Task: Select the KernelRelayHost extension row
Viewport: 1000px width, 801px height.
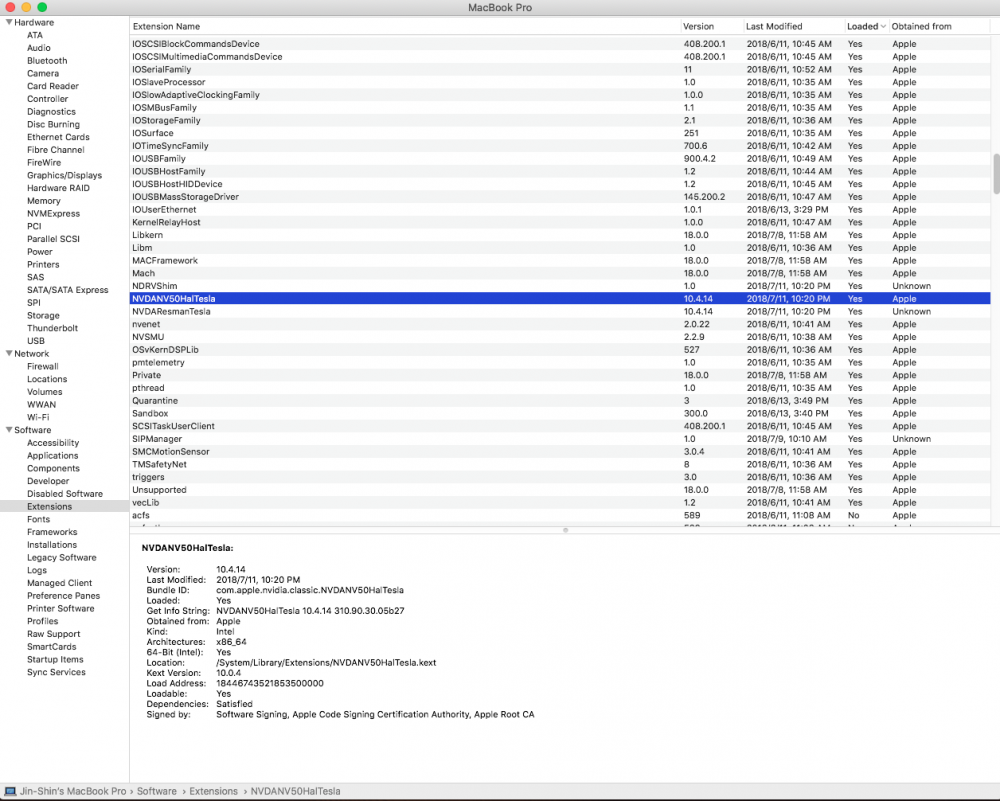Action: click(x=560, y=223)
